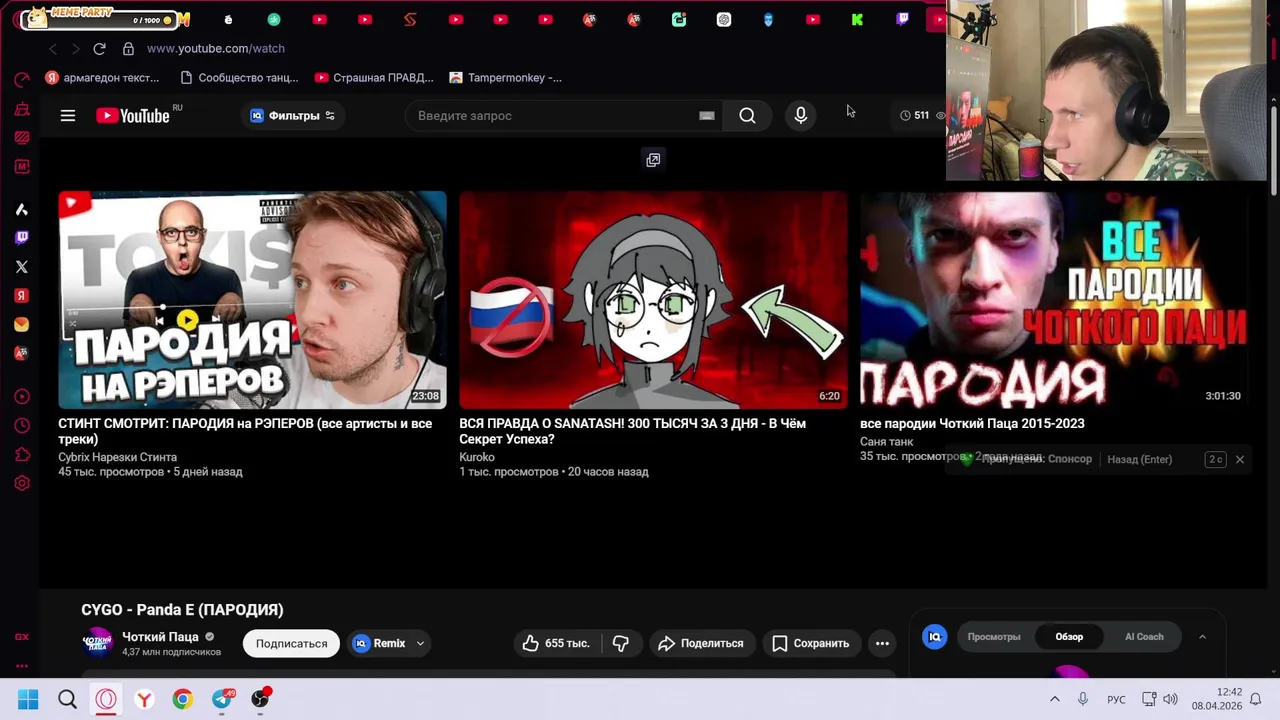Expand the Remix button dropdown arrow

(x=420, y=644)
